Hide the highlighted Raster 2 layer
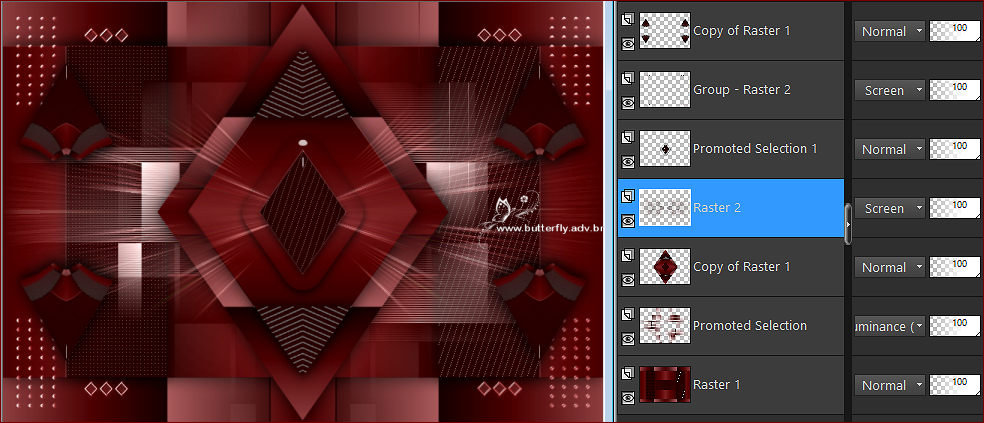 pos(628,221)
